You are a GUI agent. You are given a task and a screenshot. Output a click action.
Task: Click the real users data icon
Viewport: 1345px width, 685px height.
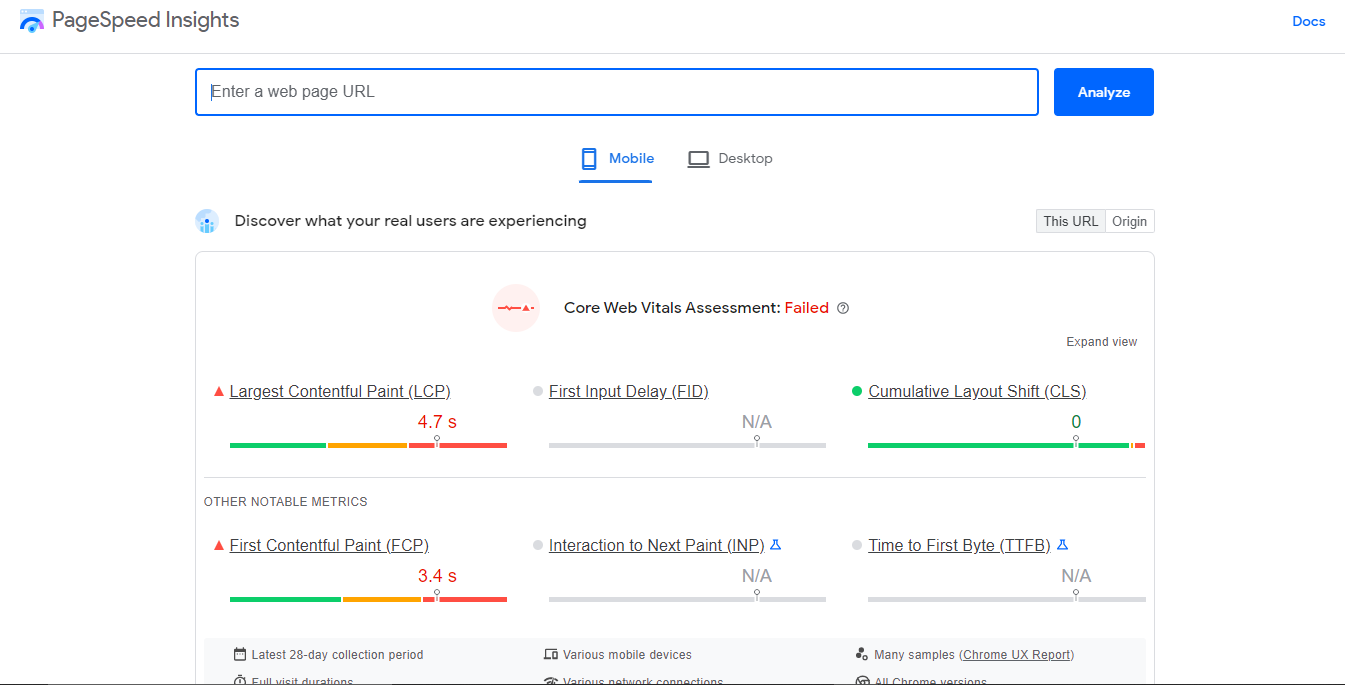[x=207, y=222]
